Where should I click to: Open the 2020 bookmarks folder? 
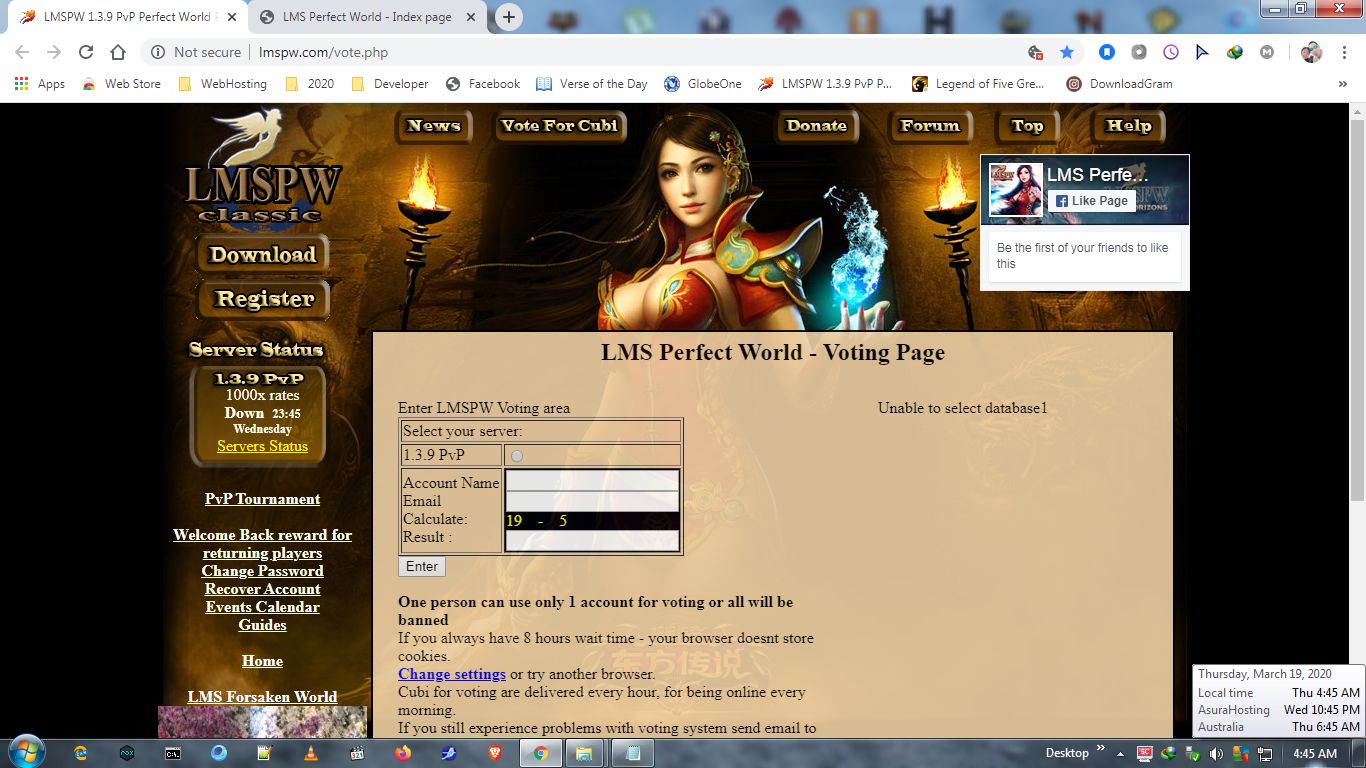[x=310, y=84]
